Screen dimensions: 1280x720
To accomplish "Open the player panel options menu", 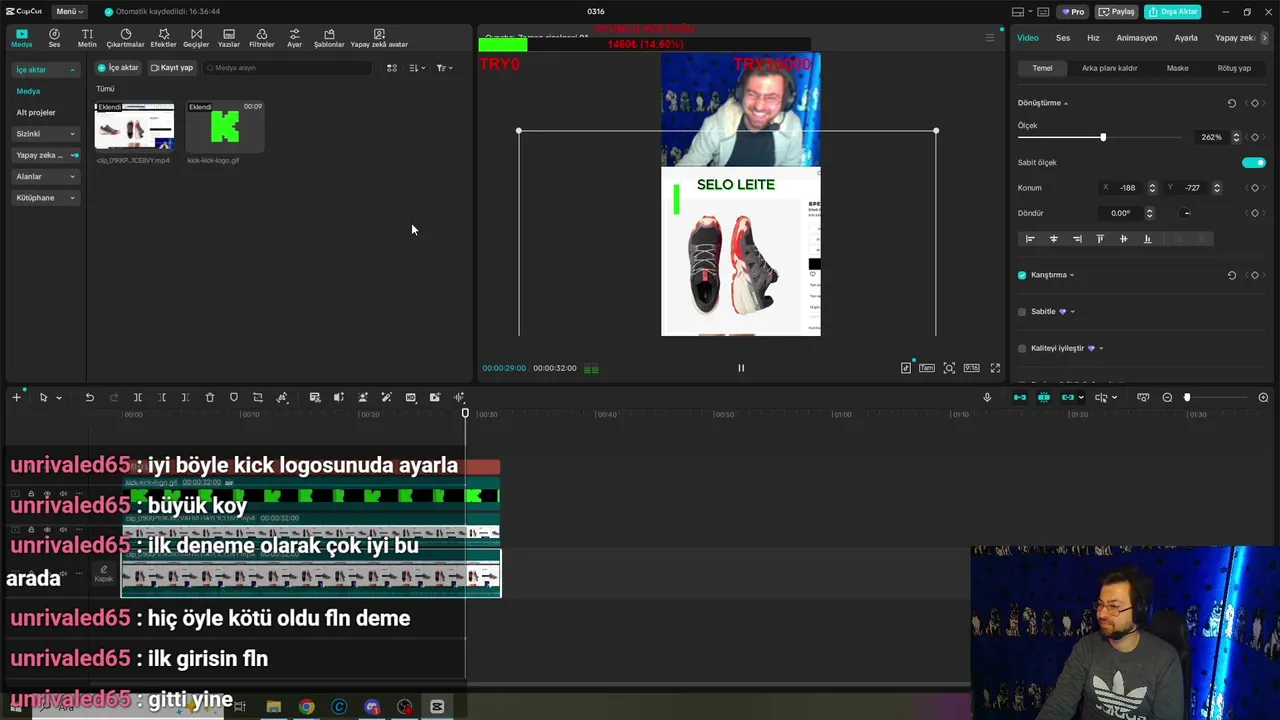I will pyautogui.click(x=990, y=38).
